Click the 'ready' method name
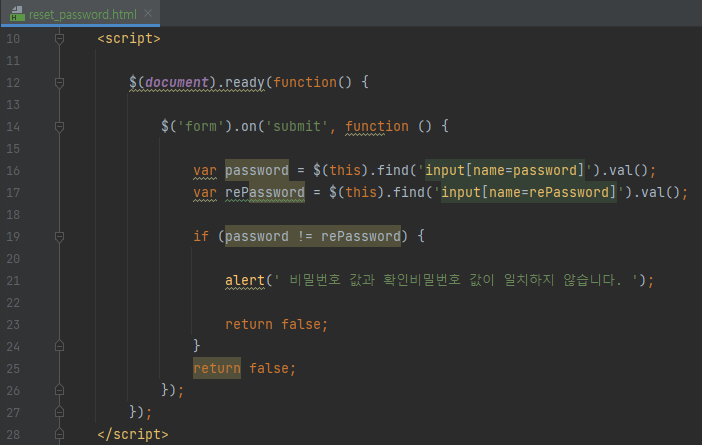 [244, 82]
